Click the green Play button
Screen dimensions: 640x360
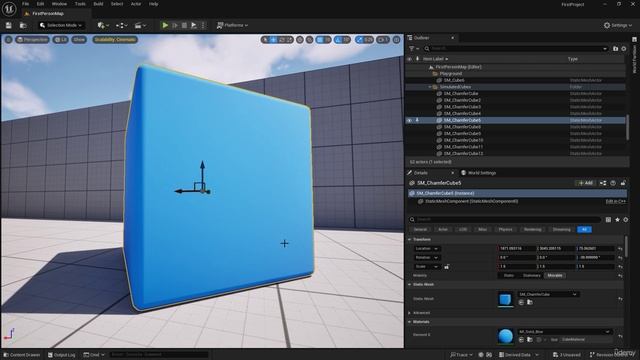pos(165,25)
